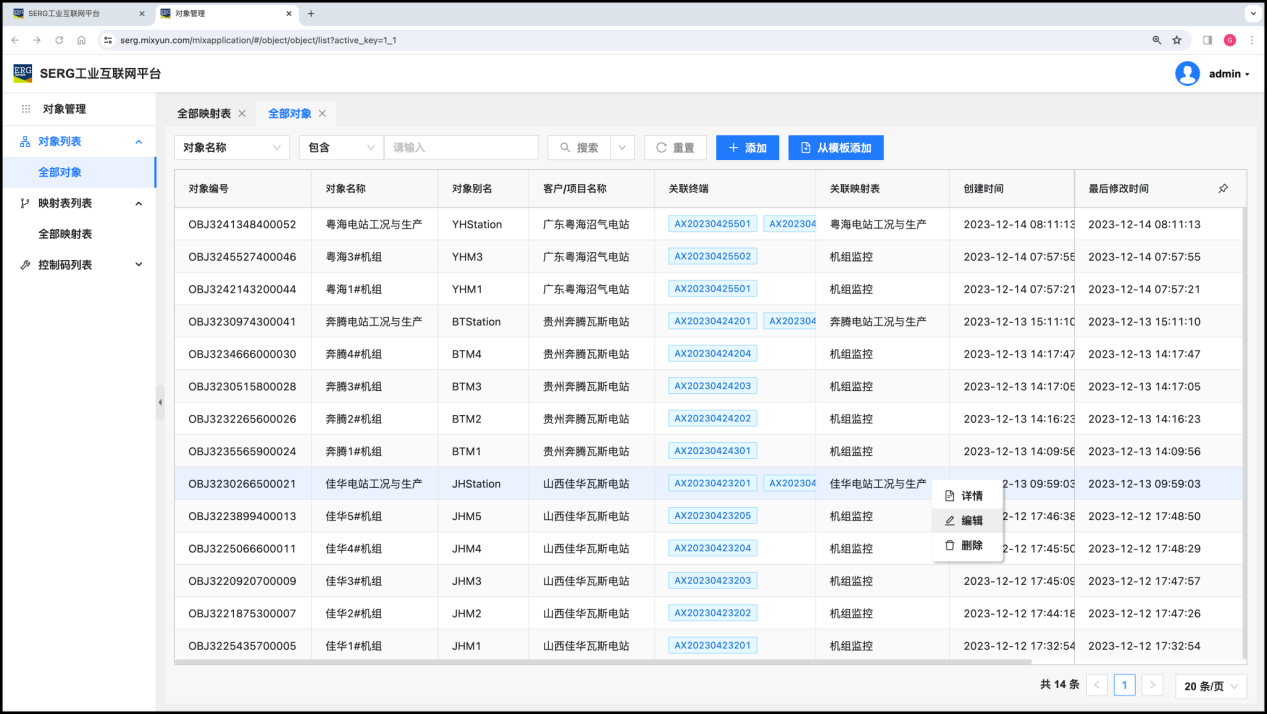Image resolution: width=1267 pixels, height=714 pixels.
Task: Switch to the 全部映射表 tab
Action: point(204,114)
